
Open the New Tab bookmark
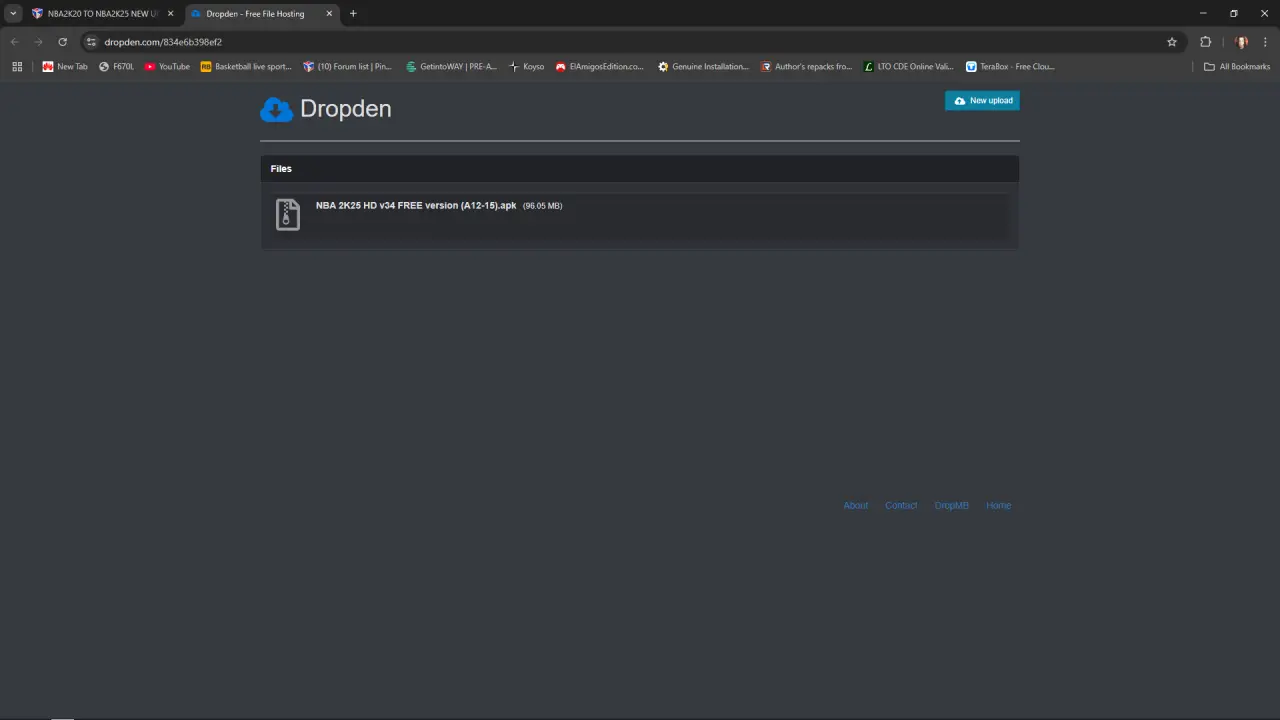click(65, 67)
